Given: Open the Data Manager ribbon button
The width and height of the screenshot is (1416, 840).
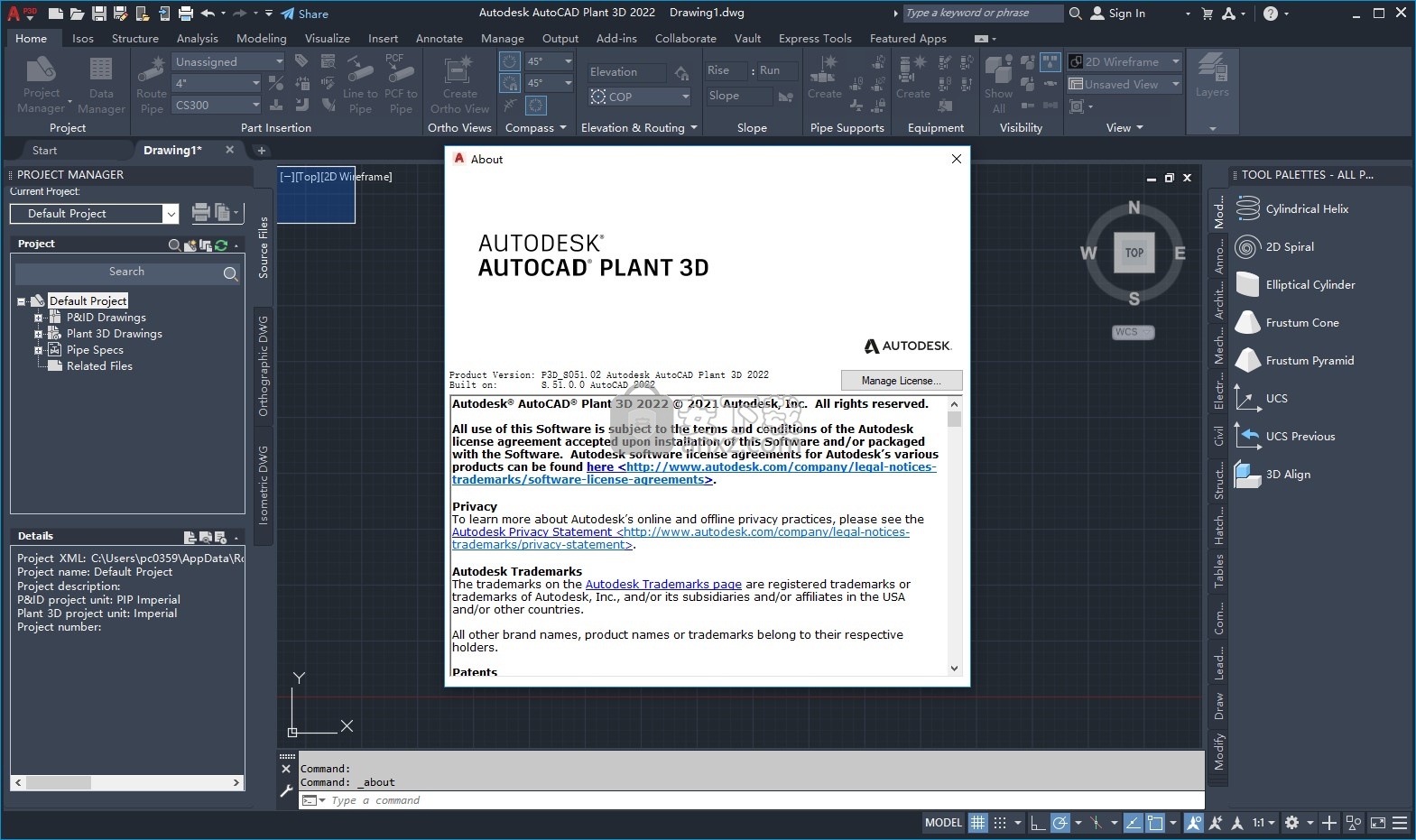Looking at the screenshot, I should click(x=101, y=85).
